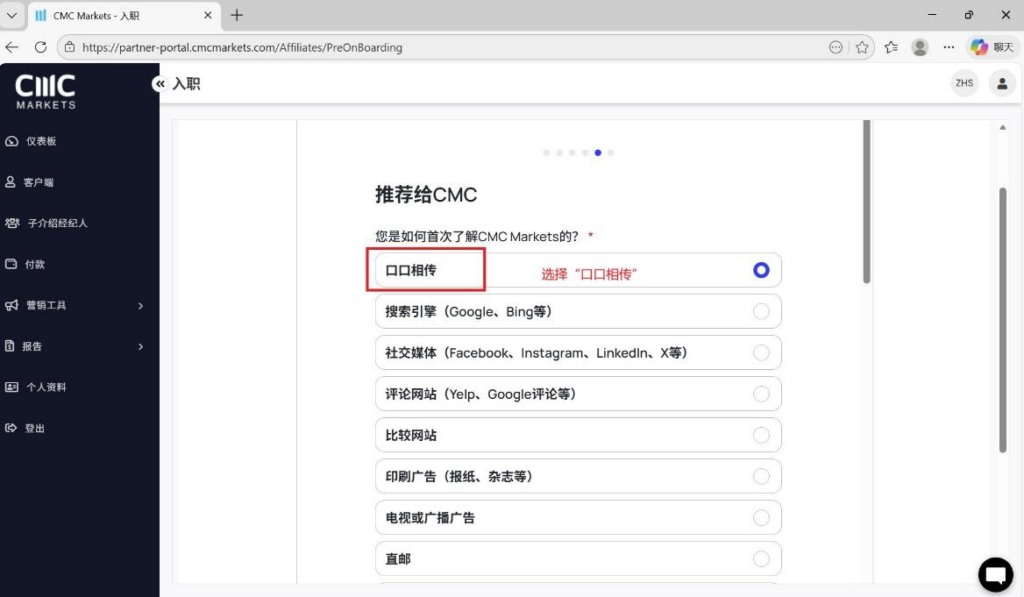This screenshot has width=1024, height=597.
Task: Expand the 营销工具 marketing tools submenu
Action: click(x=140, y=306)
